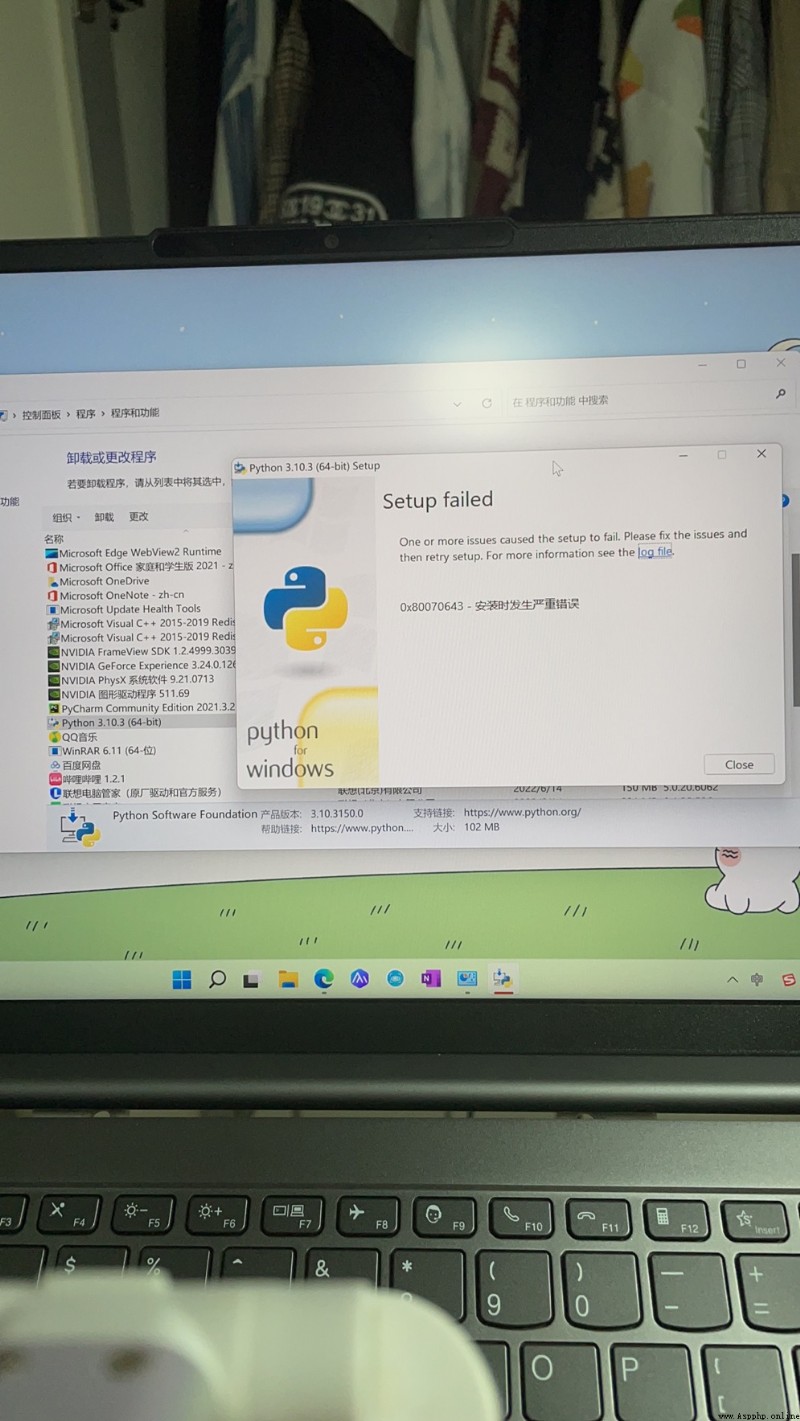Select PyCharm Community Edition 2021.3.2 entry

coord(140,708)
